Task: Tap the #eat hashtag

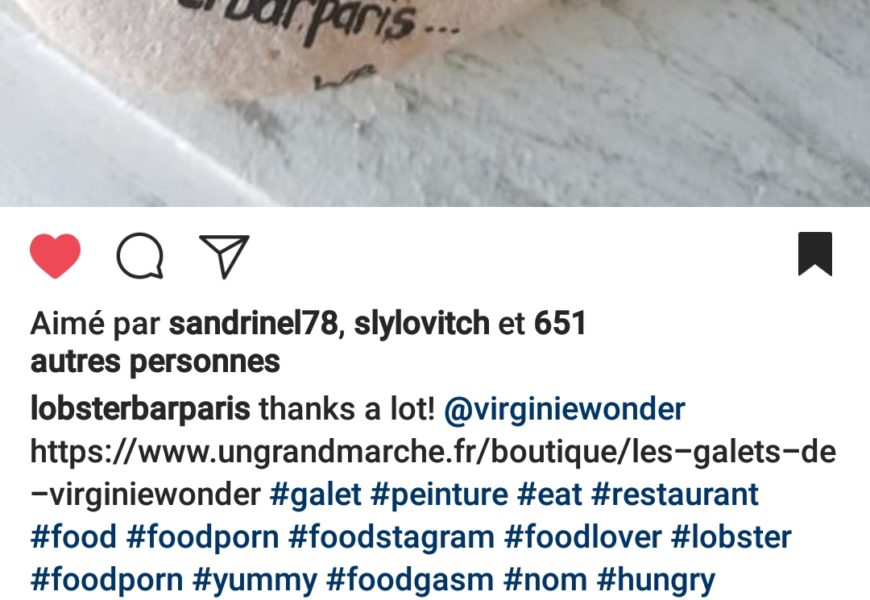Action: click(550, 494)
